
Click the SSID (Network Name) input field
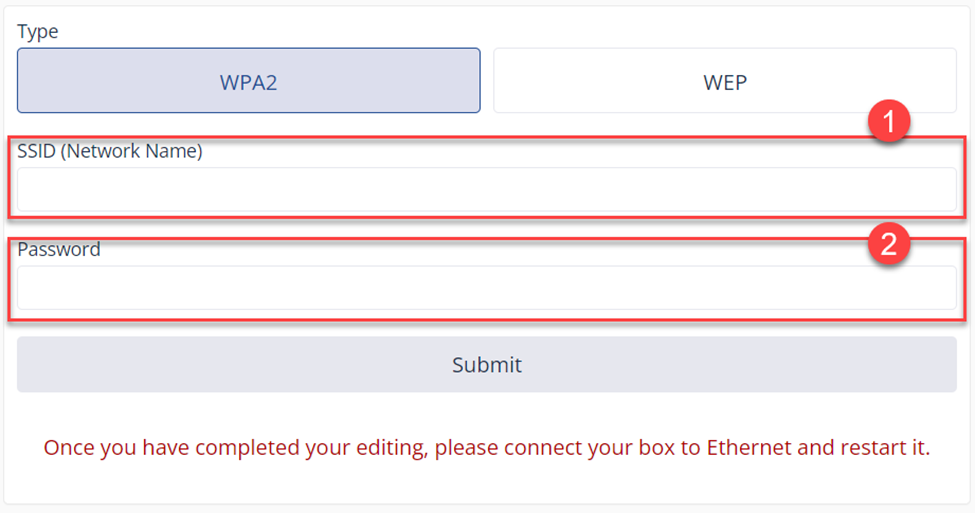[x=486, y=189]
